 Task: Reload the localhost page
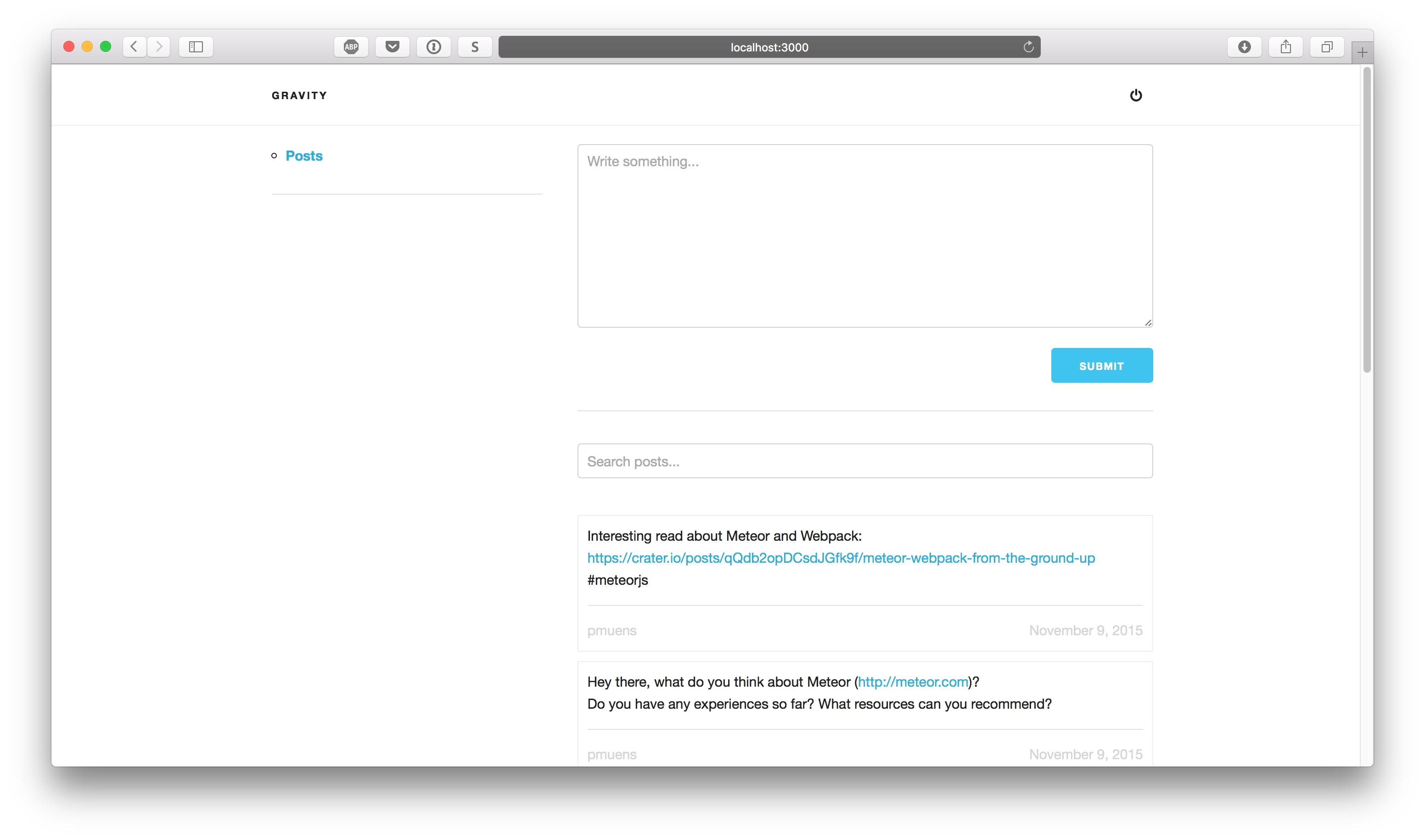click(1028, 47)
